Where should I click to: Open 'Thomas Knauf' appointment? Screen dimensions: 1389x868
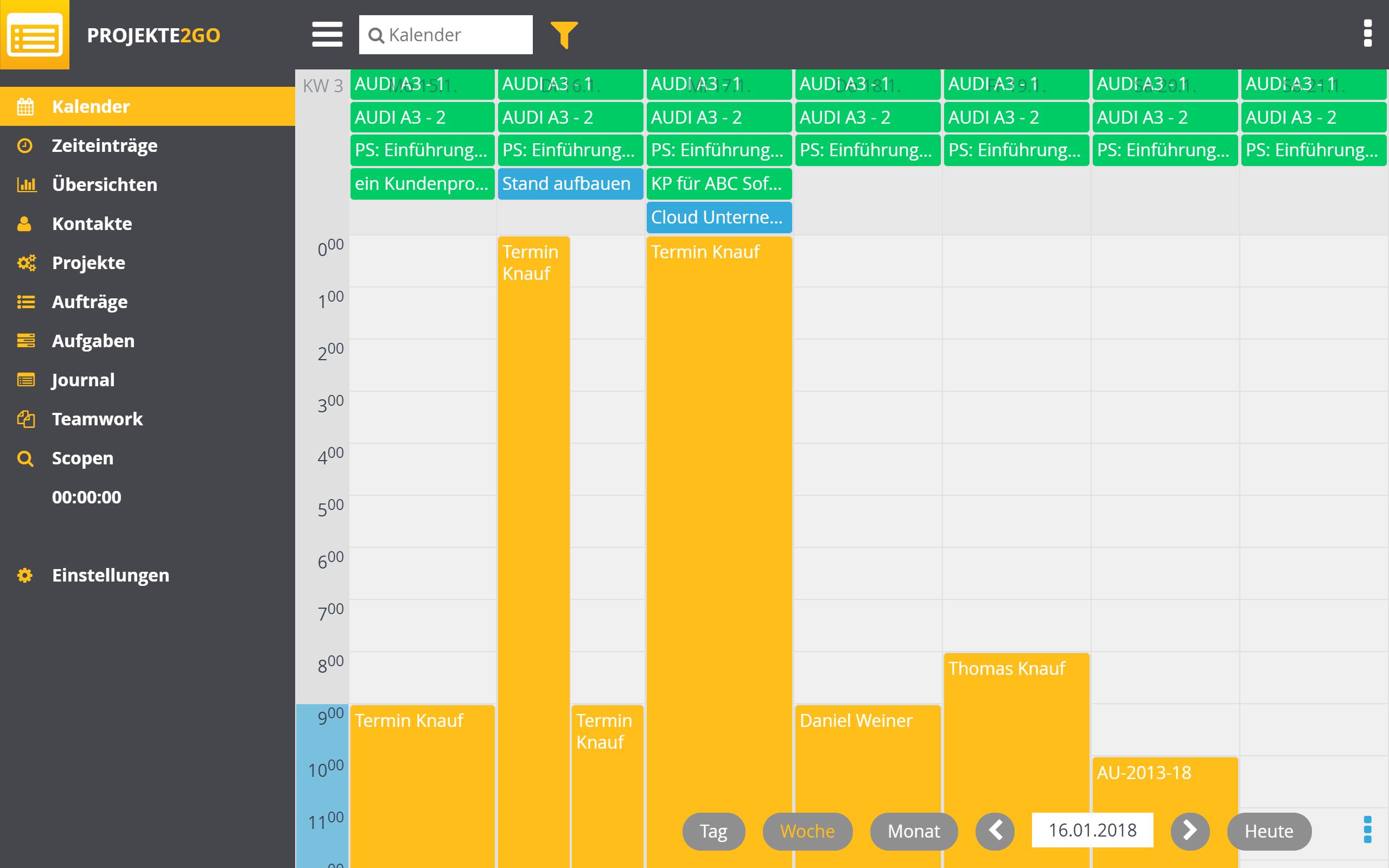pyautogui.click(x=1016, y=761)
